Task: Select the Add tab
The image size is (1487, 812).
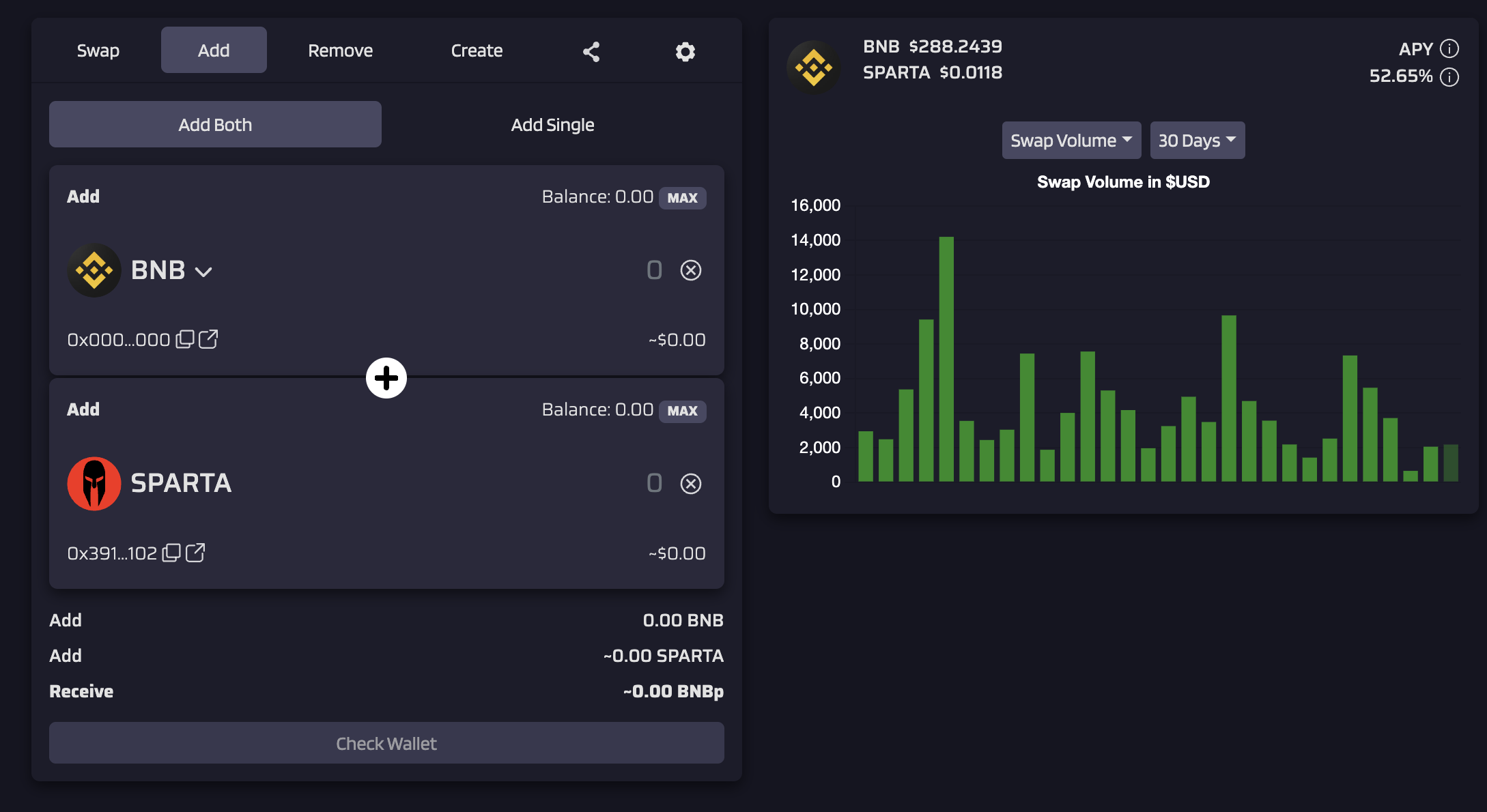Action: [214, 50]
